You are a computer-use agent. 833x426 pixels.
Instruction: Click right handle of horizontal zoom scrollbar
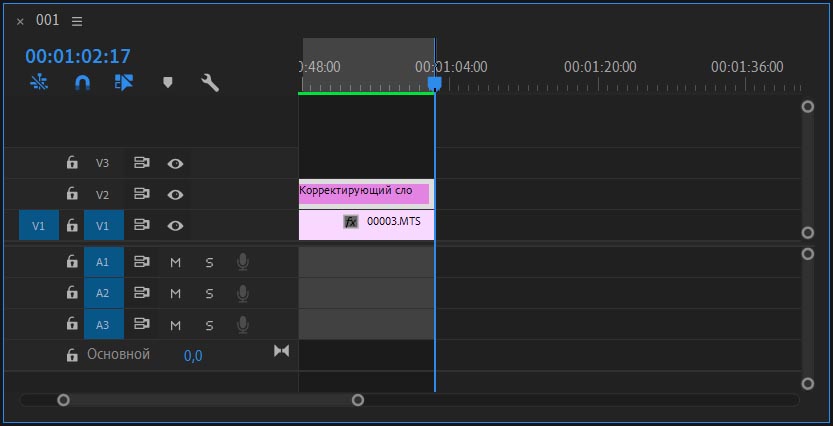pos(358,400)
